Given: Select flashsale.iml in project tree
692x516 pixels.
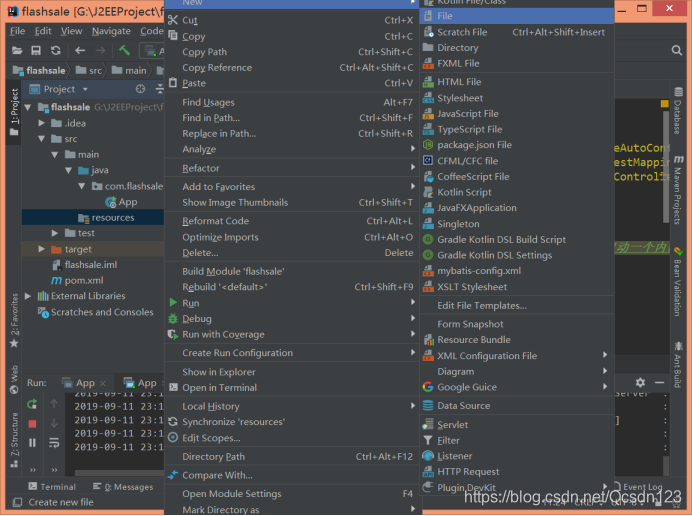Looking at the screenshot, I should click(x=85, y=265).
